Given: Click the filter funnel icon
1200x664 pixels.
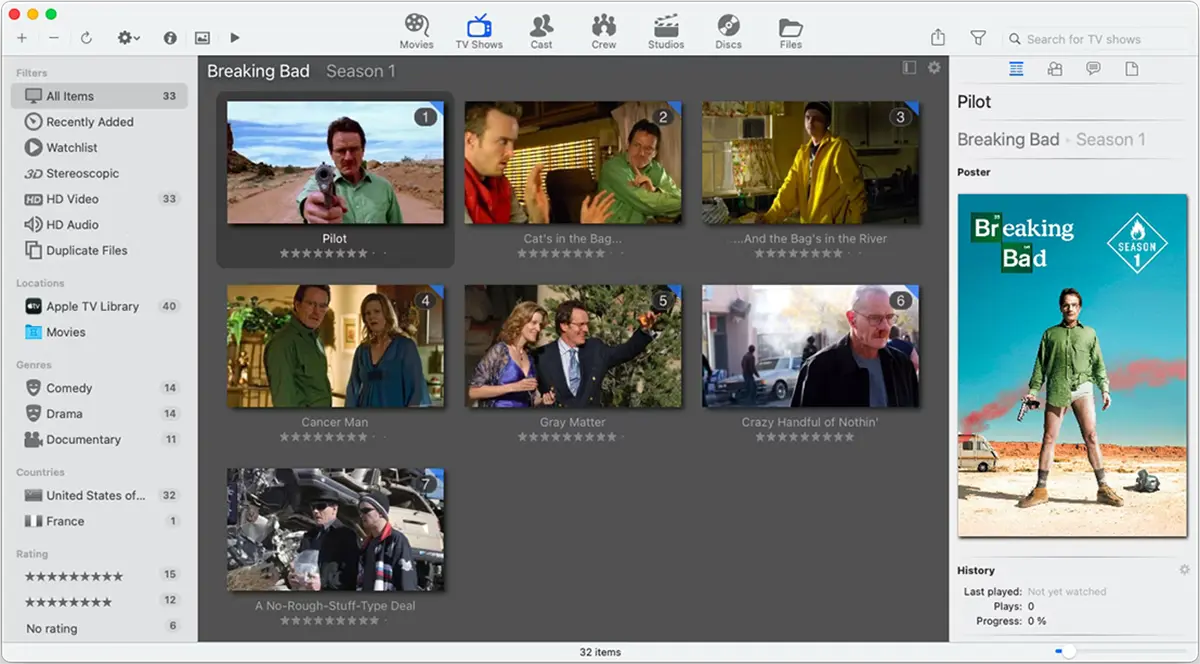Looking at the screenshot, I should 978,38.
